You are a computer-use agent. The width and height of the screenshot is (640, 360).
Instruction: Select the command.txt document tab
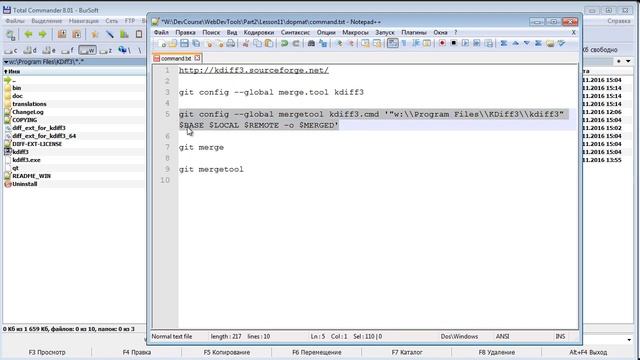[176, 58]
